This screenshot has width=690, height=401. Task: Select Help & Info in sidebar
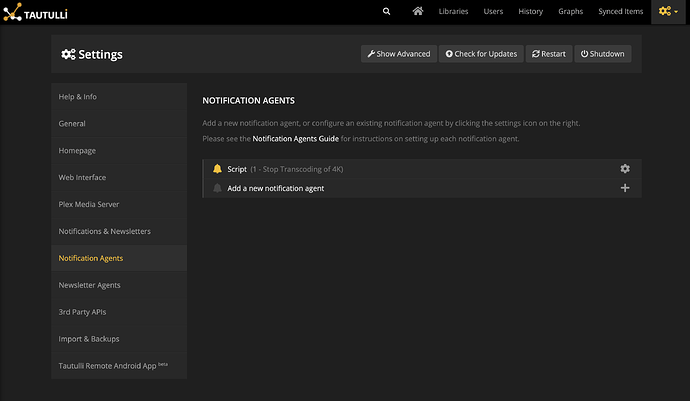(119, 96)
